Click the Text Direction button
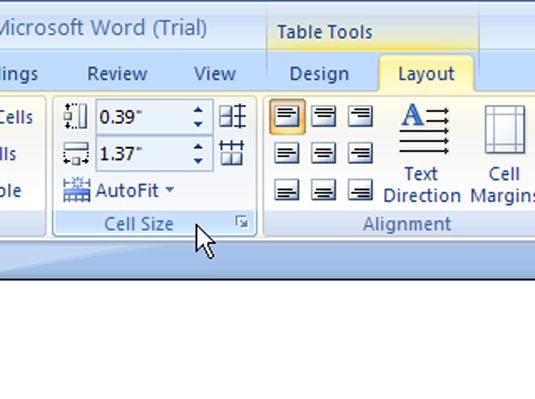 click(422, 153)
